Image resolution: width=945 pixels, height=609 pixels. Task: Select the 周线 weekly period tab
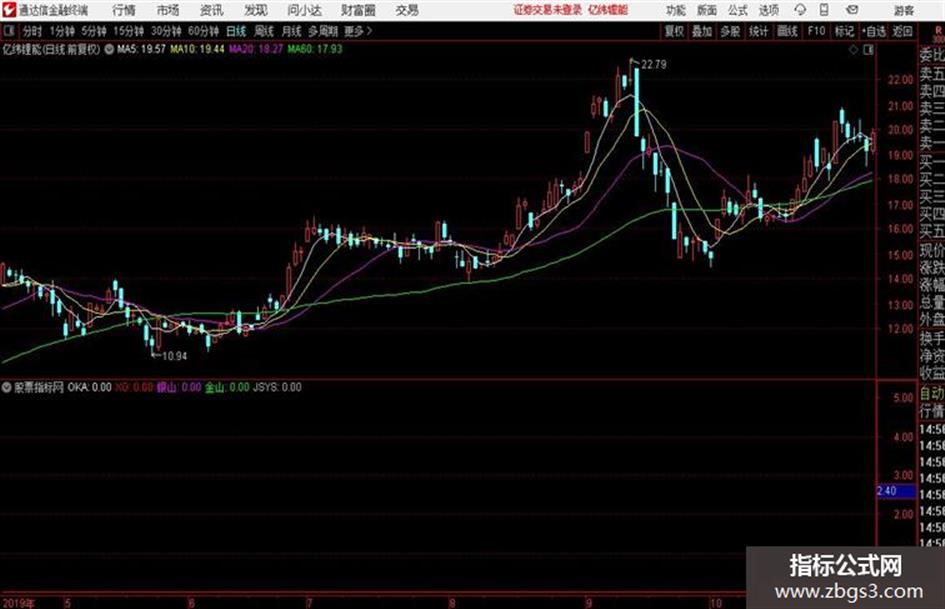(264, 31)
